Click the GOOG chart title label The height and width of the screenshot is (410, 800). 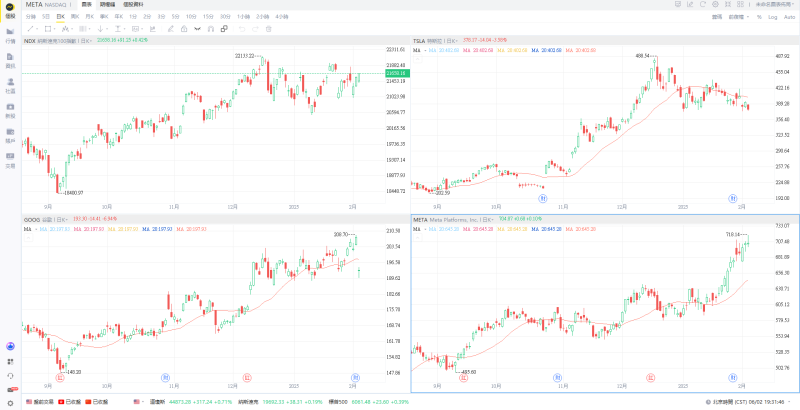point(33,218)
